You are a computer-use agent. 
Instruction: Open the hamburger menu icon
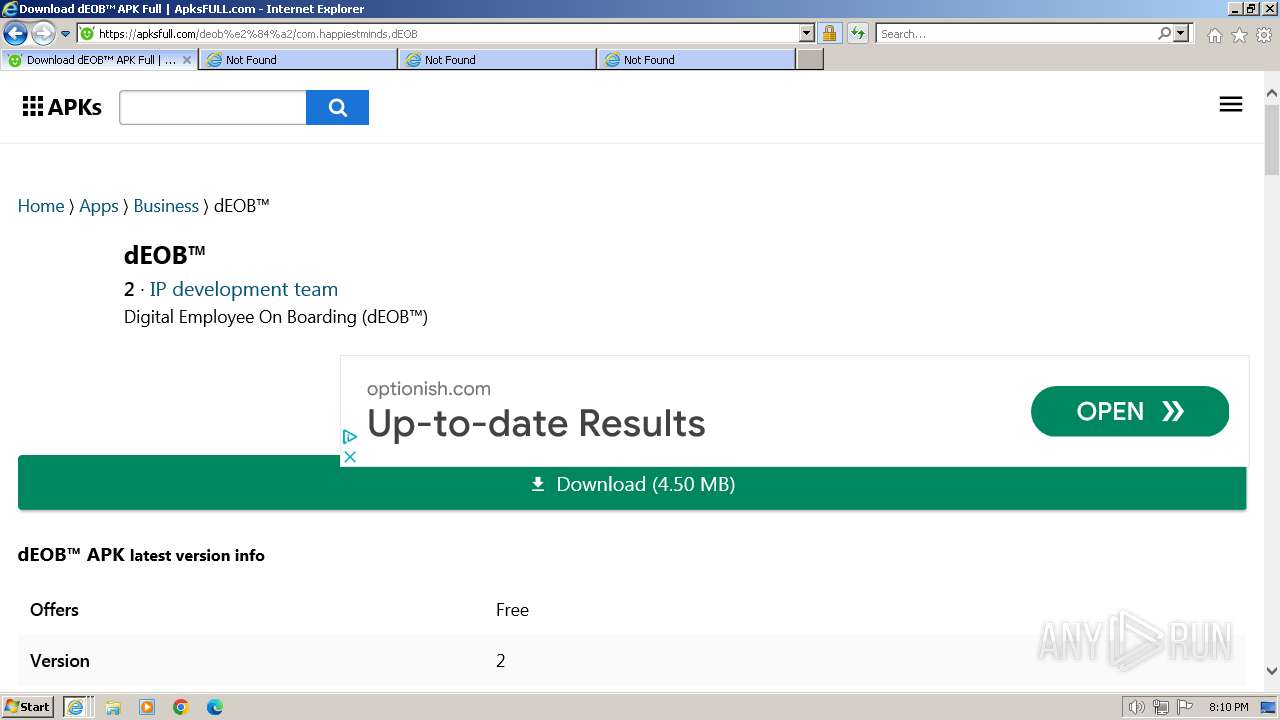(1231, 104)
